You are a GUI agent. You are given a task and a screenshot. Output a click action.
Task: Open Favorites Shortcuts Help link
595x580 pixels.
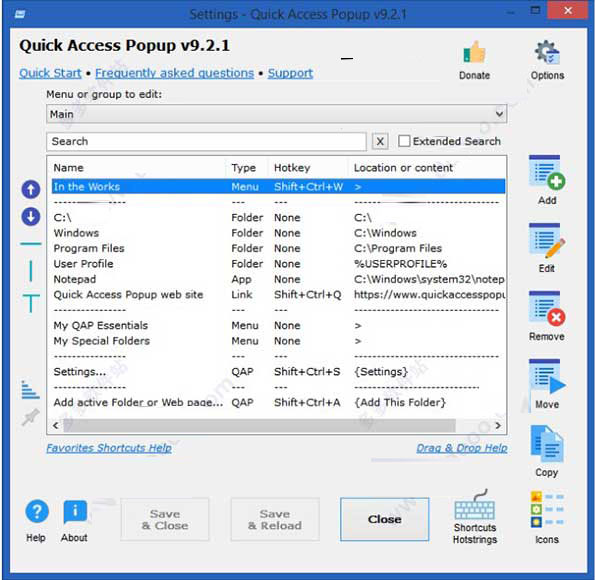(x=109, y=448)
